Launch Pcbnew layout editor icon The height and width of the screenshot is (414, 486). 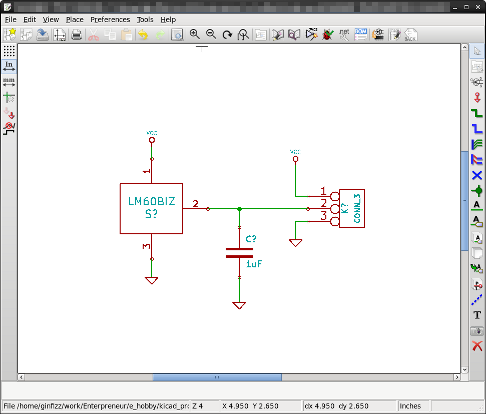point(395,35)
